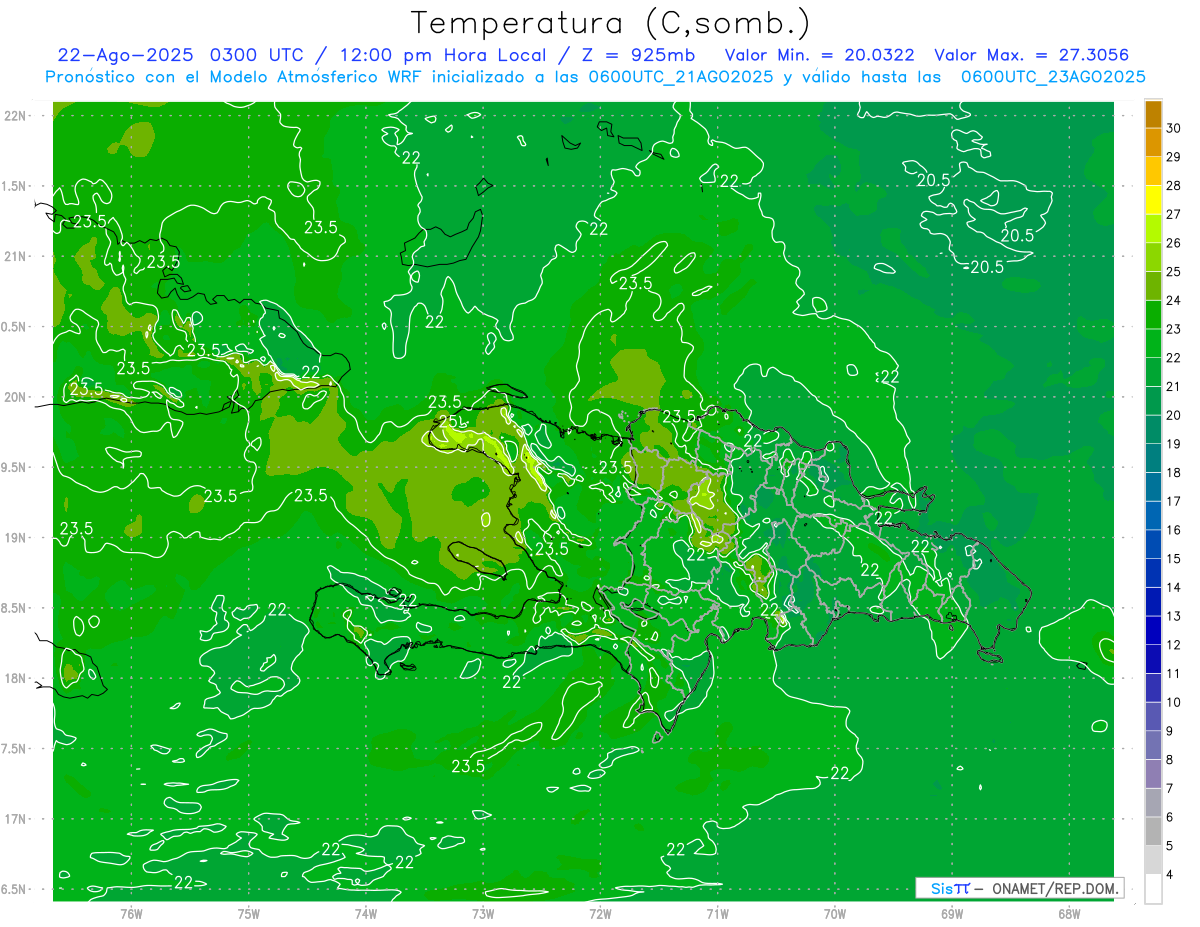Click the '71W' longitude axis label

717,913
